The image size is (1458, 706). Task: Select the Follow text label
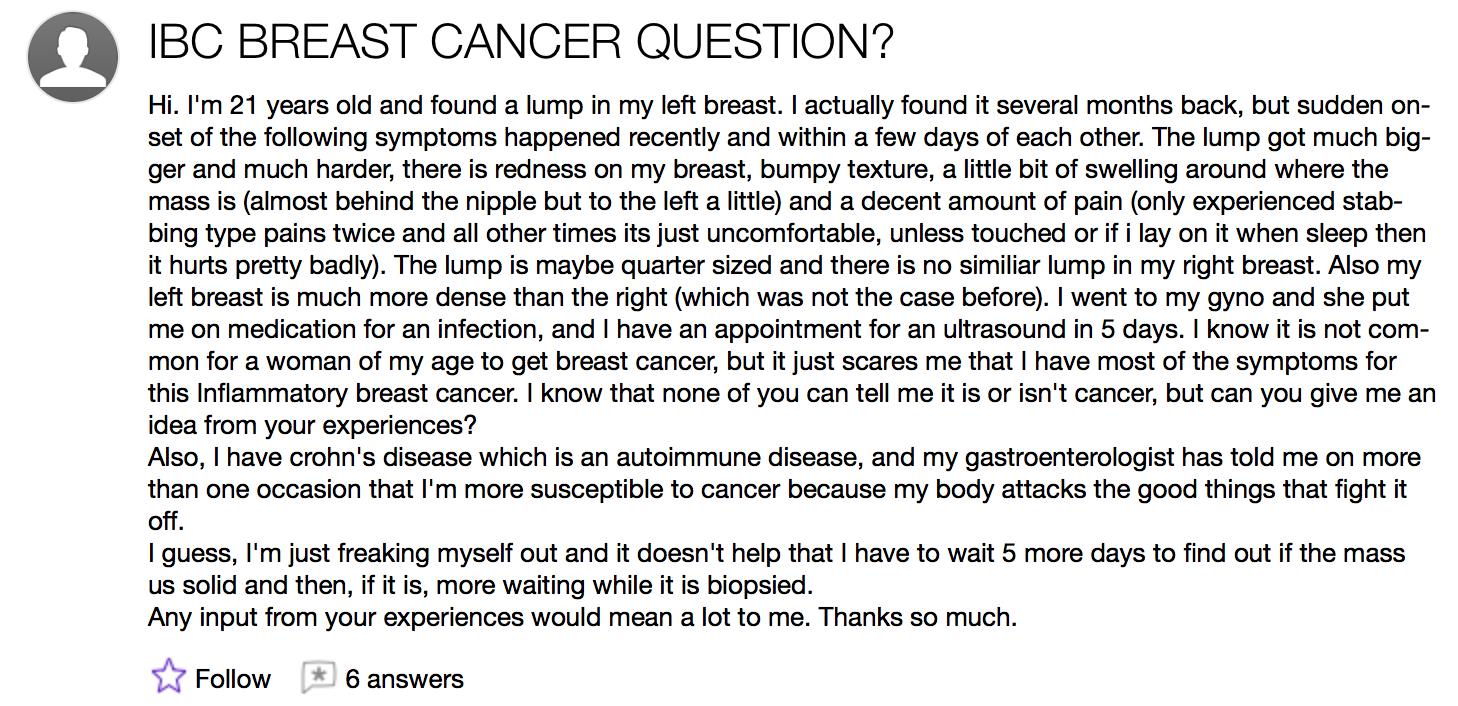[233, 679]
